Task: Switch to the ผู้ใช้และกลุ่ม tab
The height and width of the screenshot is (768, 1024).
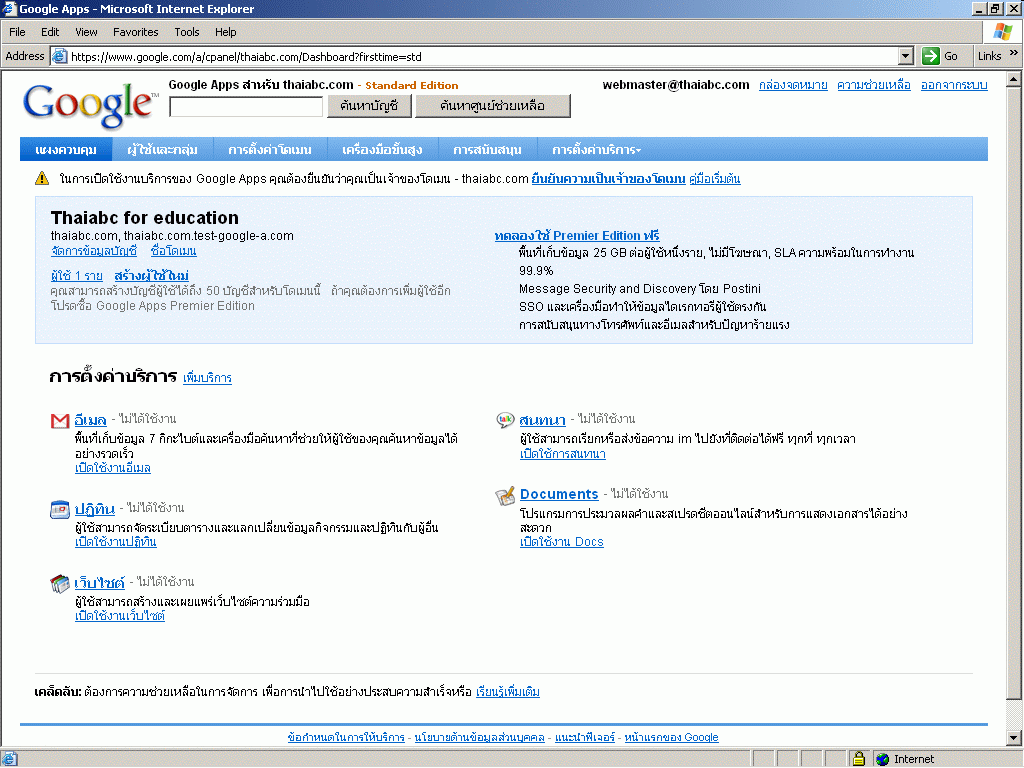Action: [x=162, y=150]
